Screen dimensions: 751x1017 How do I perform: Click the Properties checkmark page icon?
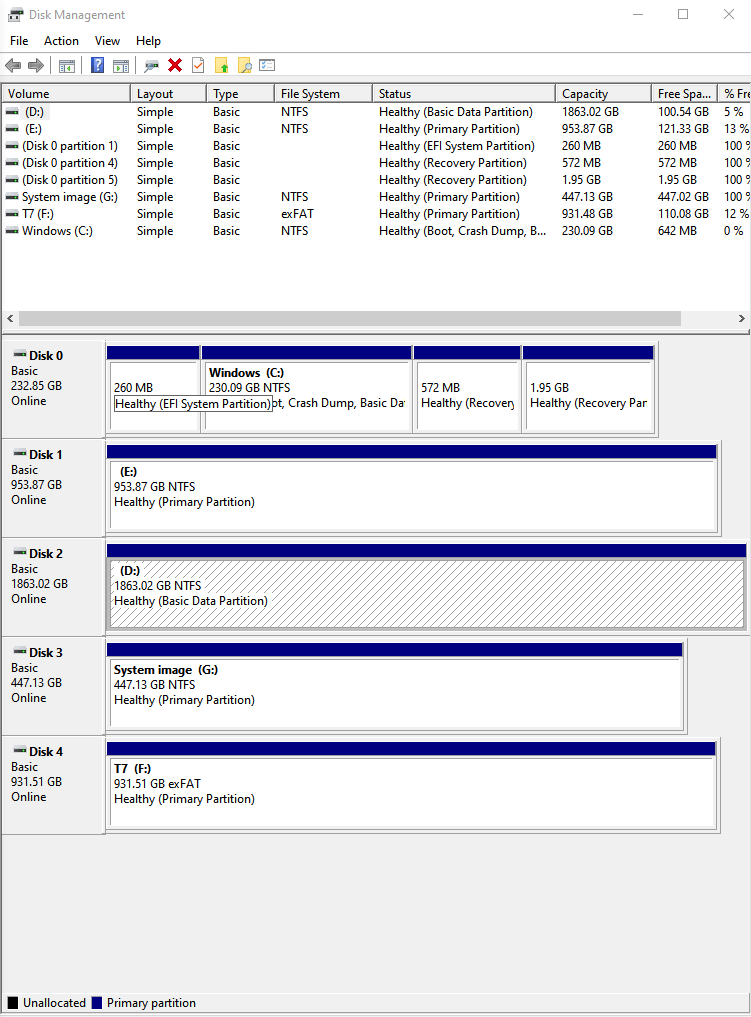pyautogui.click(x=198, y=66)
